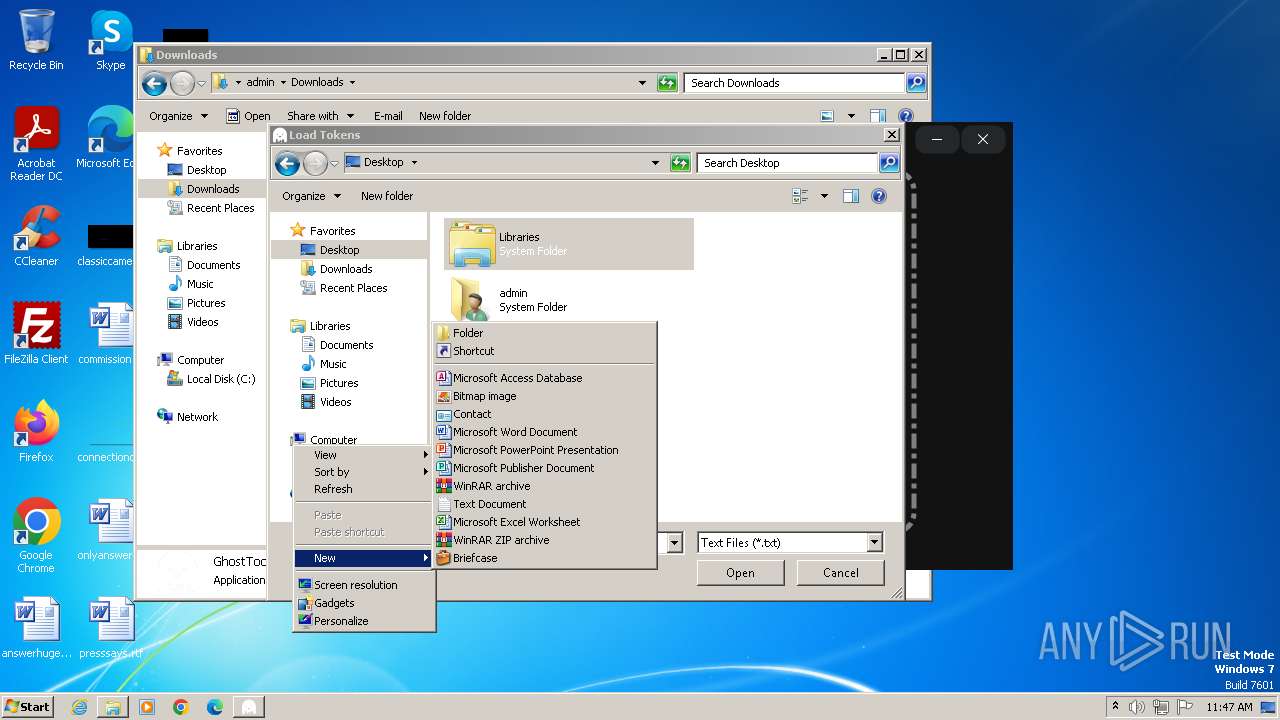Create a new WinRAR ZIP archive
This screenshot has height=720, width=1280.
[x=545, y=540]
